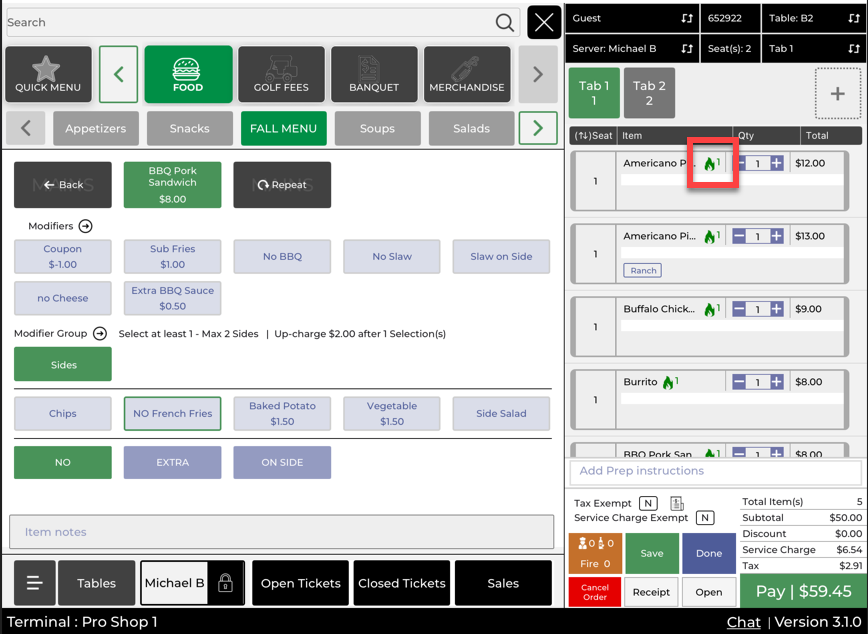This screenshot has height=634, width=868.
Task: Click the fire icon on the first Americano item
Action: point(711,164)
